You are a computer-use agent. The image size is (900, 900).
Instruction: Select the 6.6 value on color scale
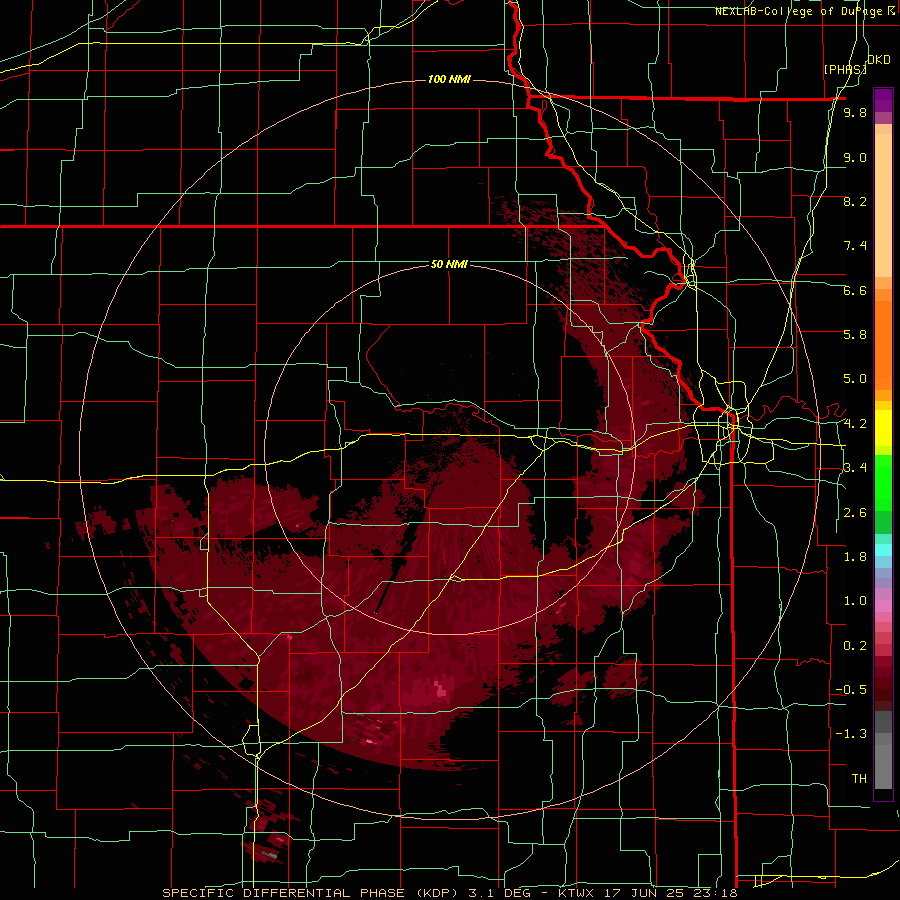click(x=855, y=290)
